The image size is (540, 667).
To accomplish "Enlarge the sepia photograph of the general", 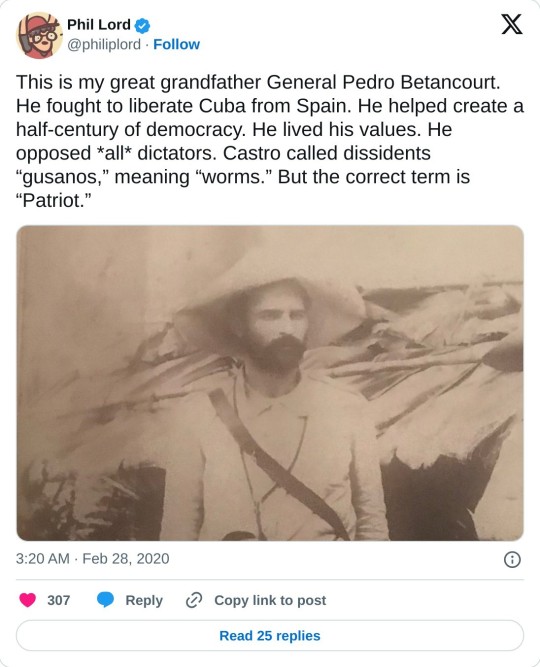I will point(270,383).
